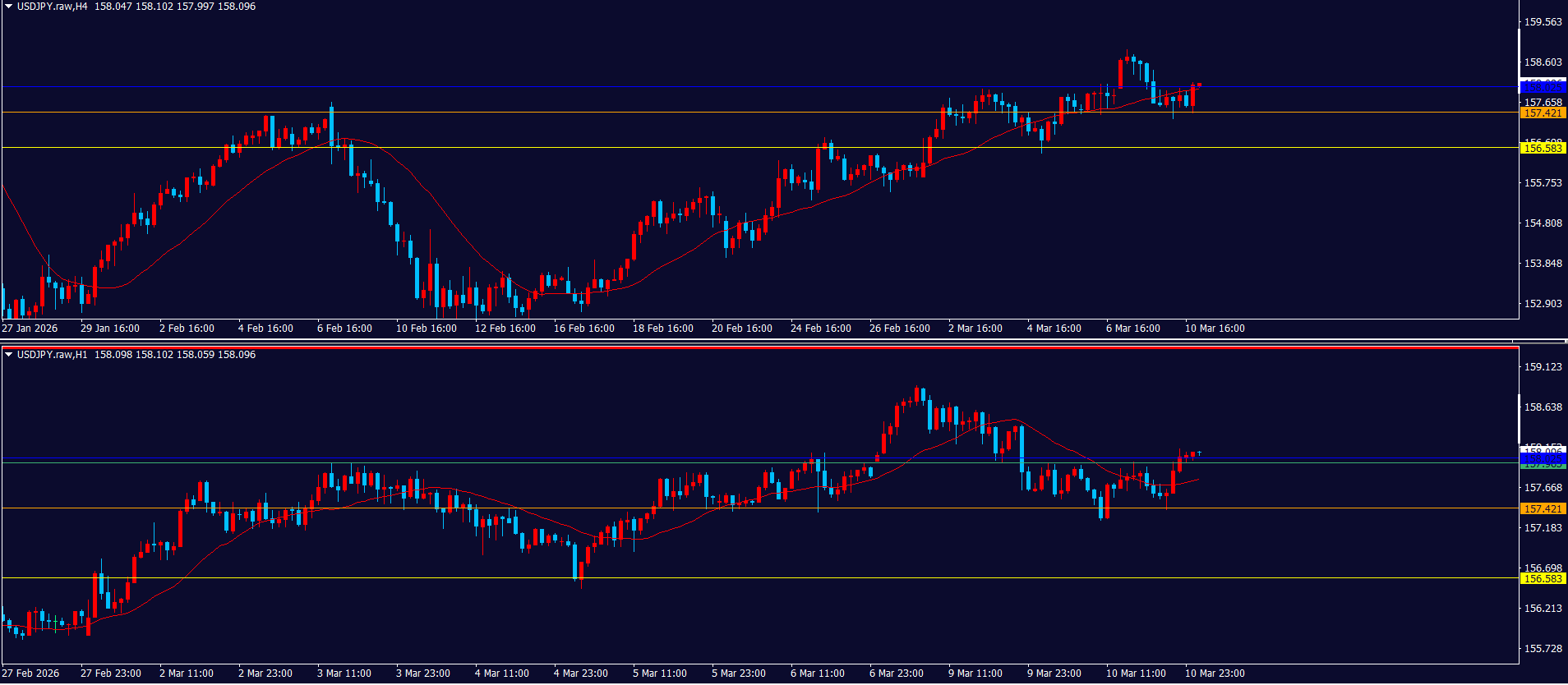Click the 155.728 level on H1 price scale
The height and width of the screenshot is (685, 1568).
coord(1543,649)
